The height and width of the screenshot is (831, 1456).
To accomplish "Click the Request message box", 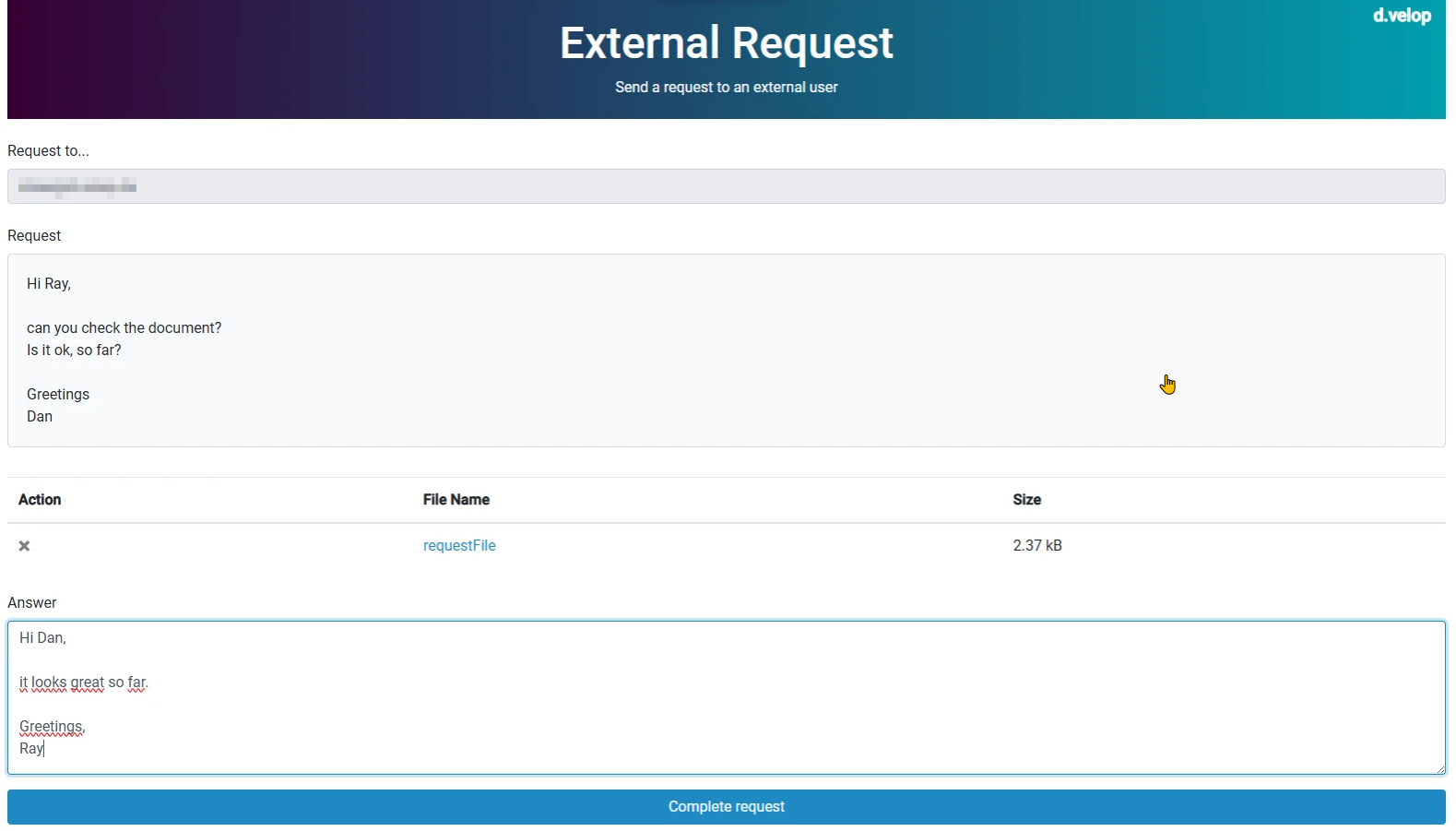I will coord(727,350).
